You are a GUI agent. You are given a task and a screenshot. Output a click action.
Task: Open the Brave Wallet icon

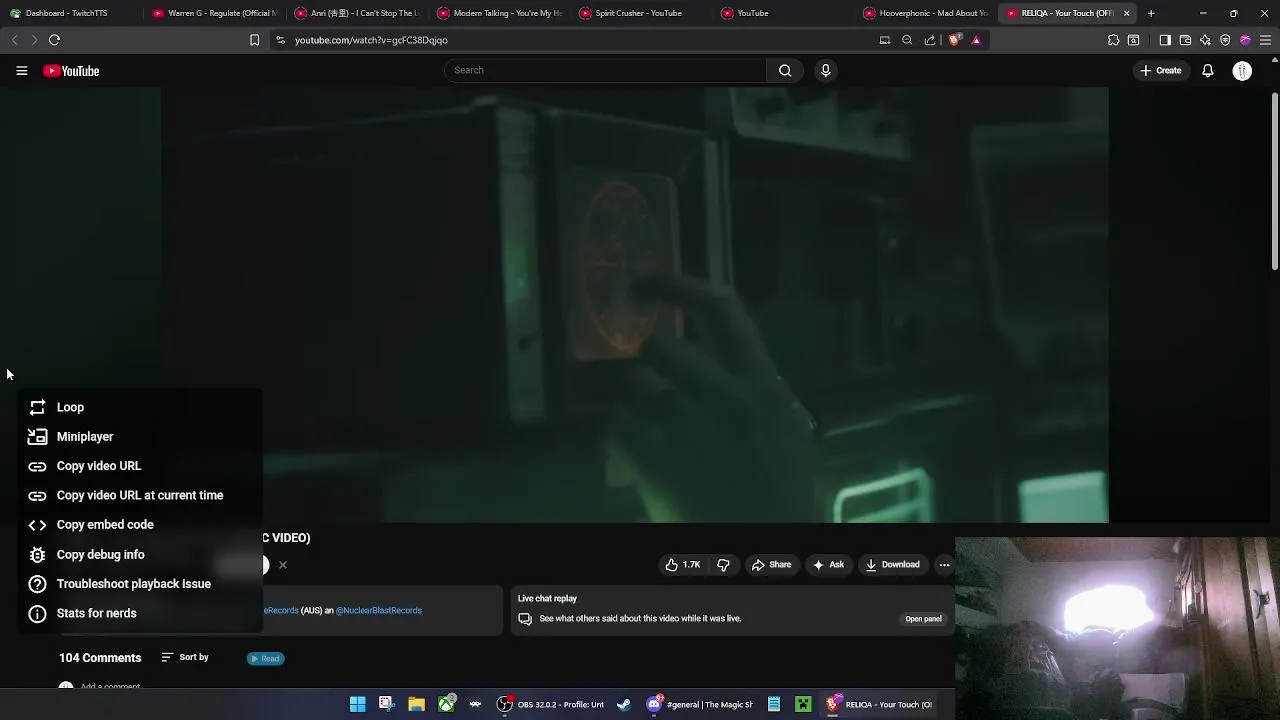[x=1185, y=40]
